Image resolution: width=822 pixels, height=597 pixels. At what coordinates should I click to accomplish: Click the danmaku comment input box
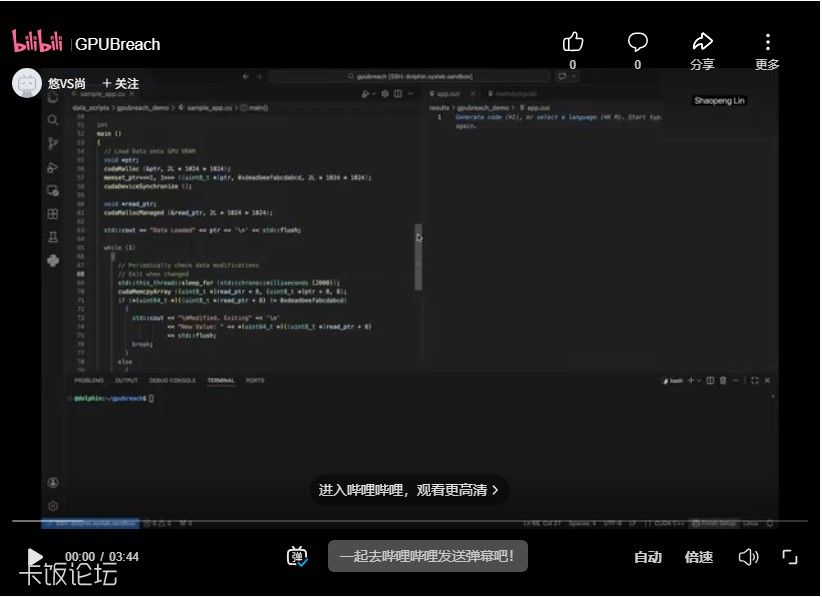point(427,556)
